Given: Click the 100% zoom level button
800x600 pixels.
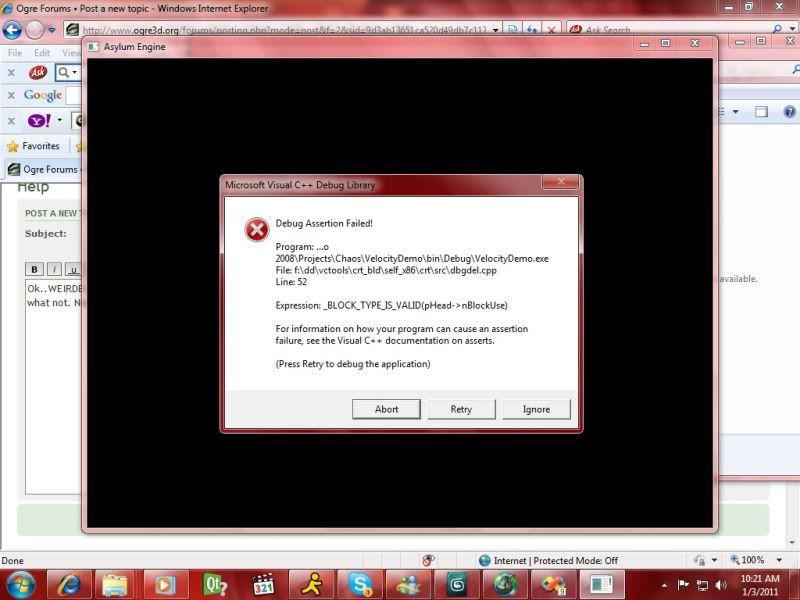Looking at the screenshot, I should [x=747, y=560].
